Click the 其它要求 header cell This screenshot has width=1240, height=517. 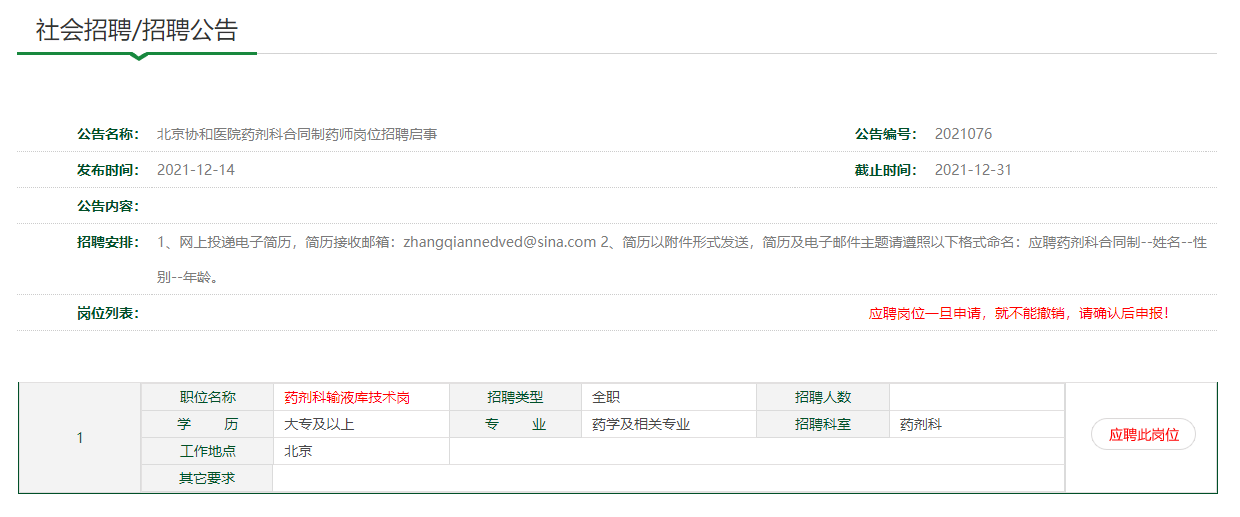pos(207,478)
